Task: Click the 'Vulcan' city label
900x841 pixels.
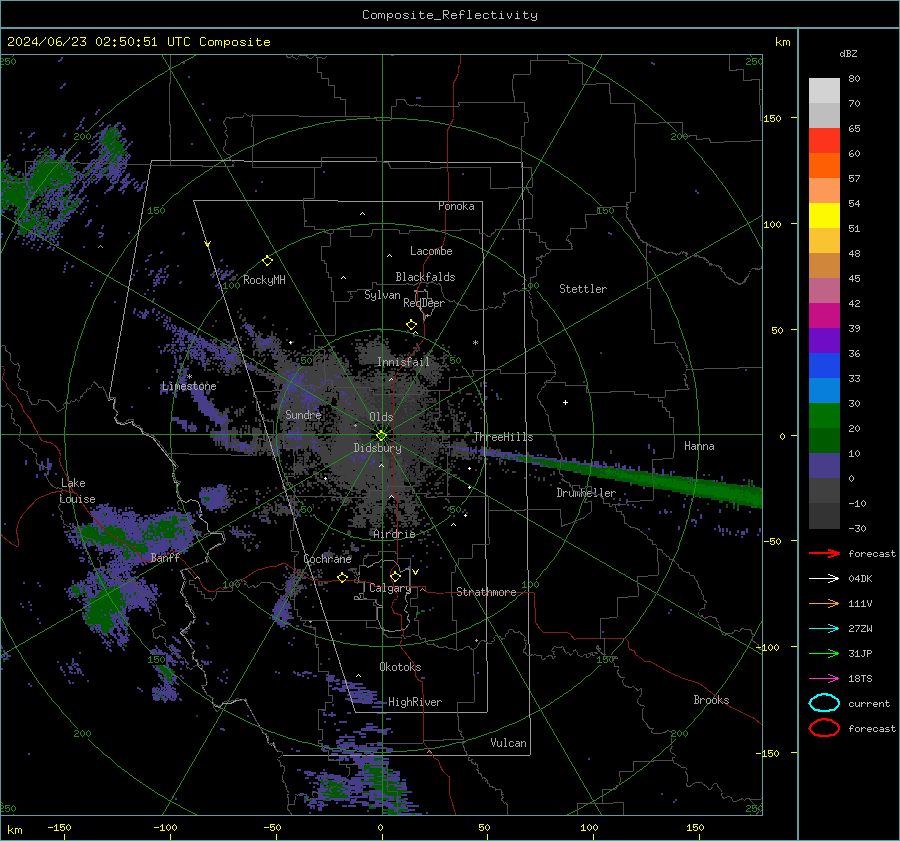Action: click(x=508, y=743)
